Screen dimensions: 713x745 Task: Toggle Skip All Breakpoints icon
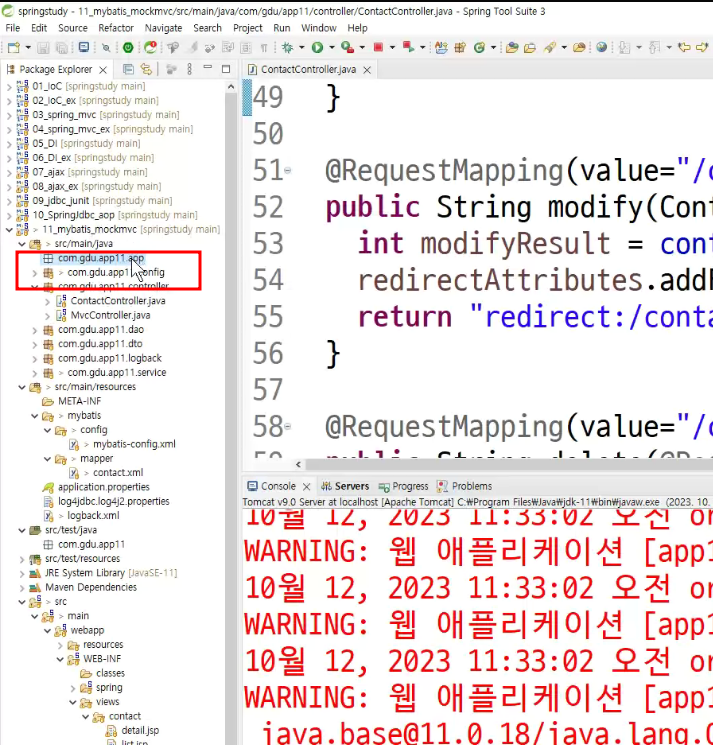[106, 48]
